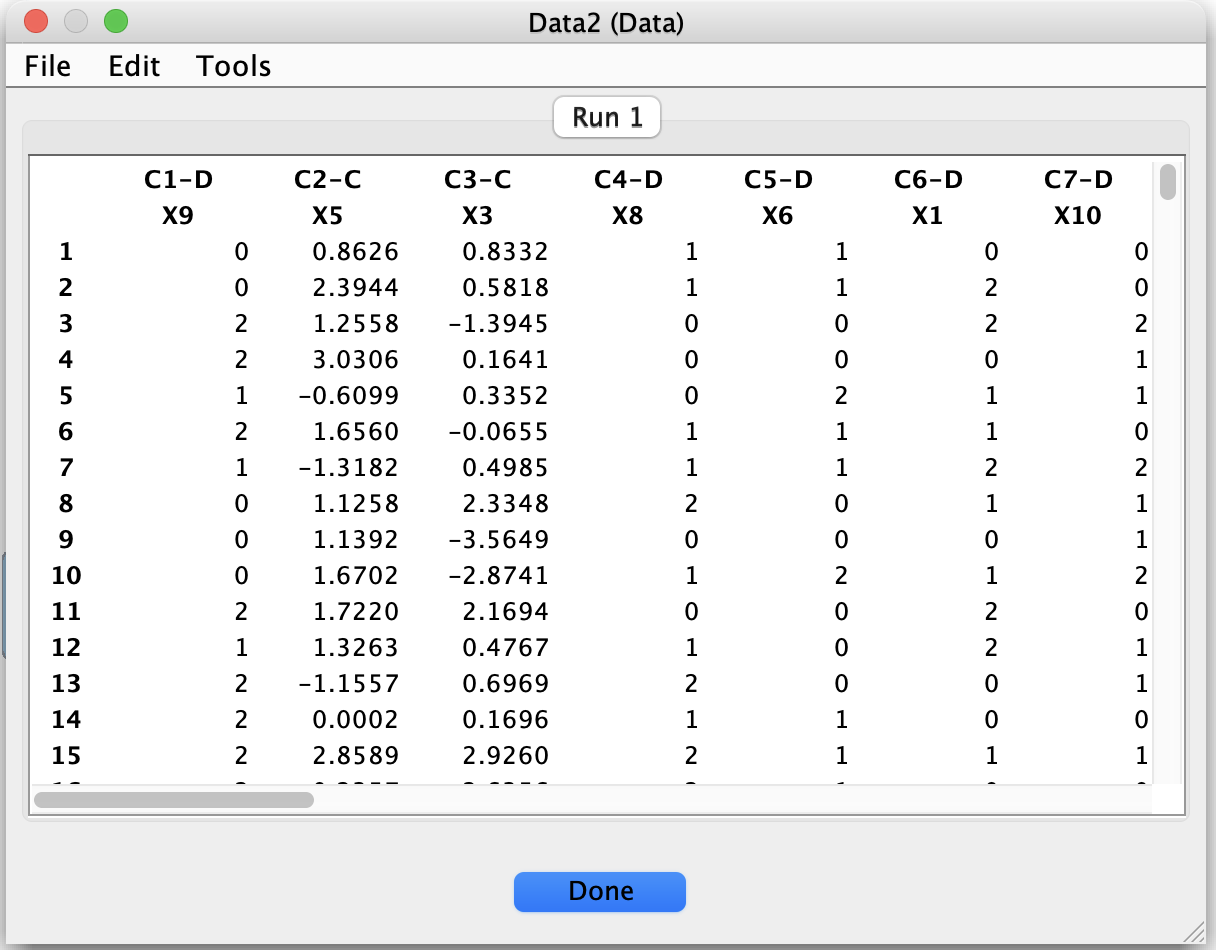Click the X8 variable name cell

pyautogui.click(x=628, y=216)
